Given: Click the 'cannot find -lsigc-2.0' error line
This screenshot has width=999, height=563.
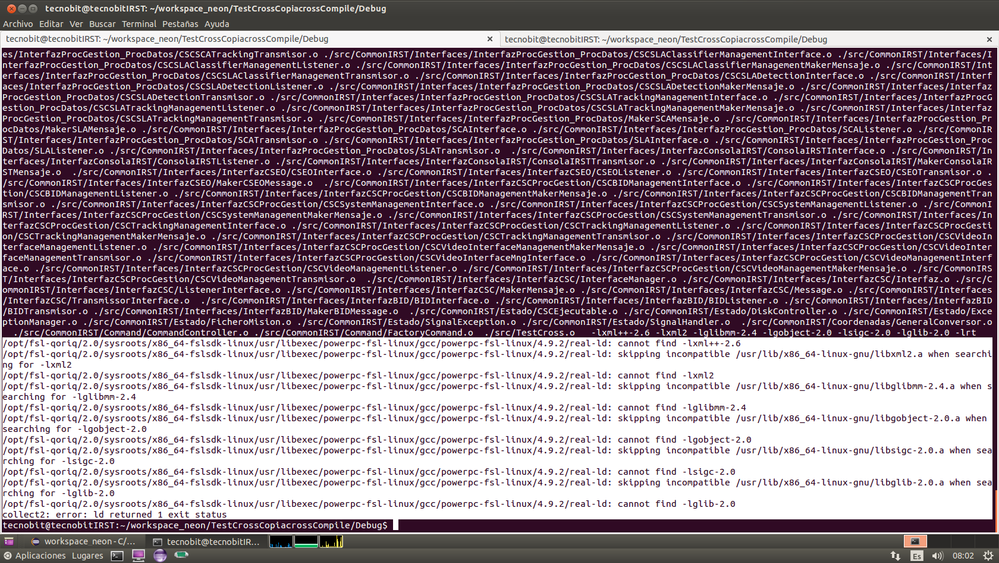Looking at the screenshot, I should tap(369, 472).
